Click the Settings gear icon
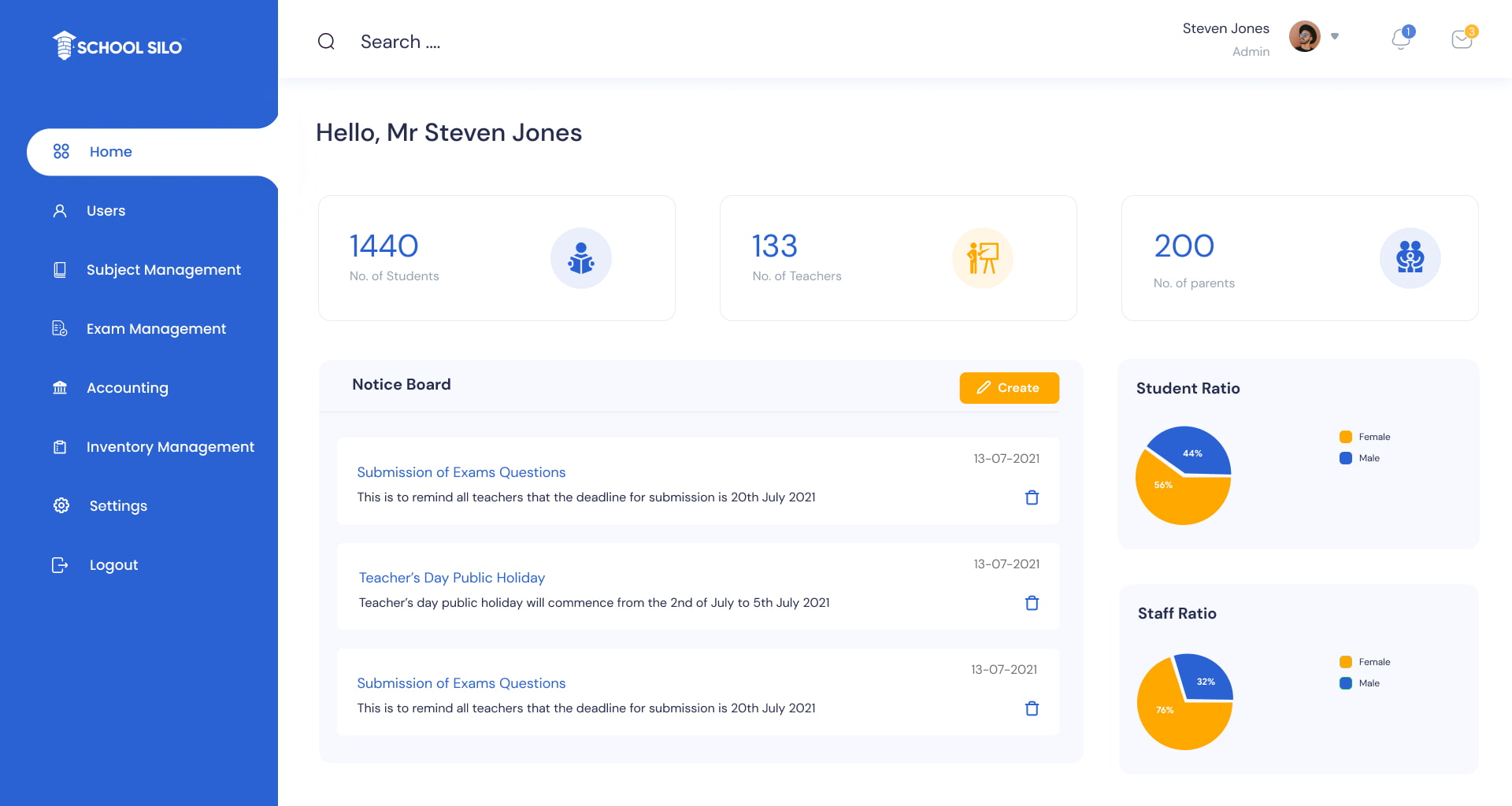The image size is (1512, 806). (61, 505)
